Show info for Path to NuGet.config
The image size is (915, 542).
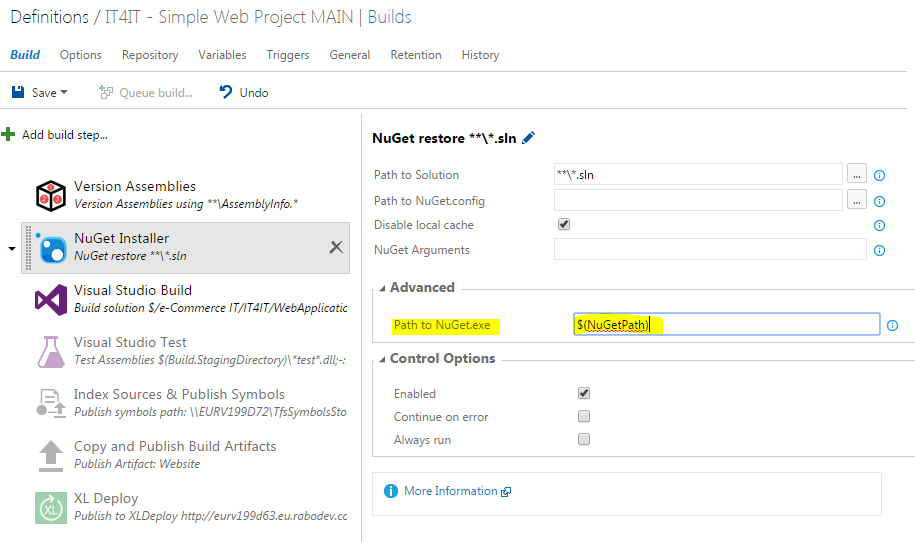(879, 201)
